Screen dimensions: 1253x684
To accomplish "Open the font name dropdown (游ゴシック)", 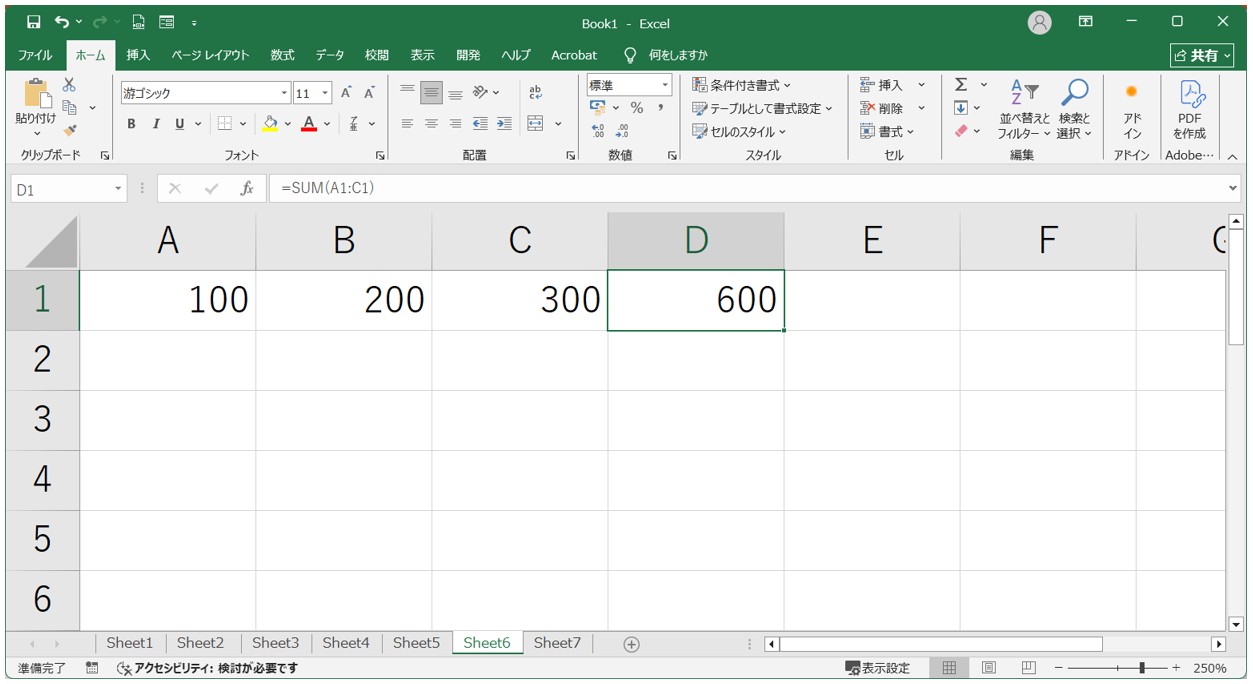I will (x=284, y=94).
